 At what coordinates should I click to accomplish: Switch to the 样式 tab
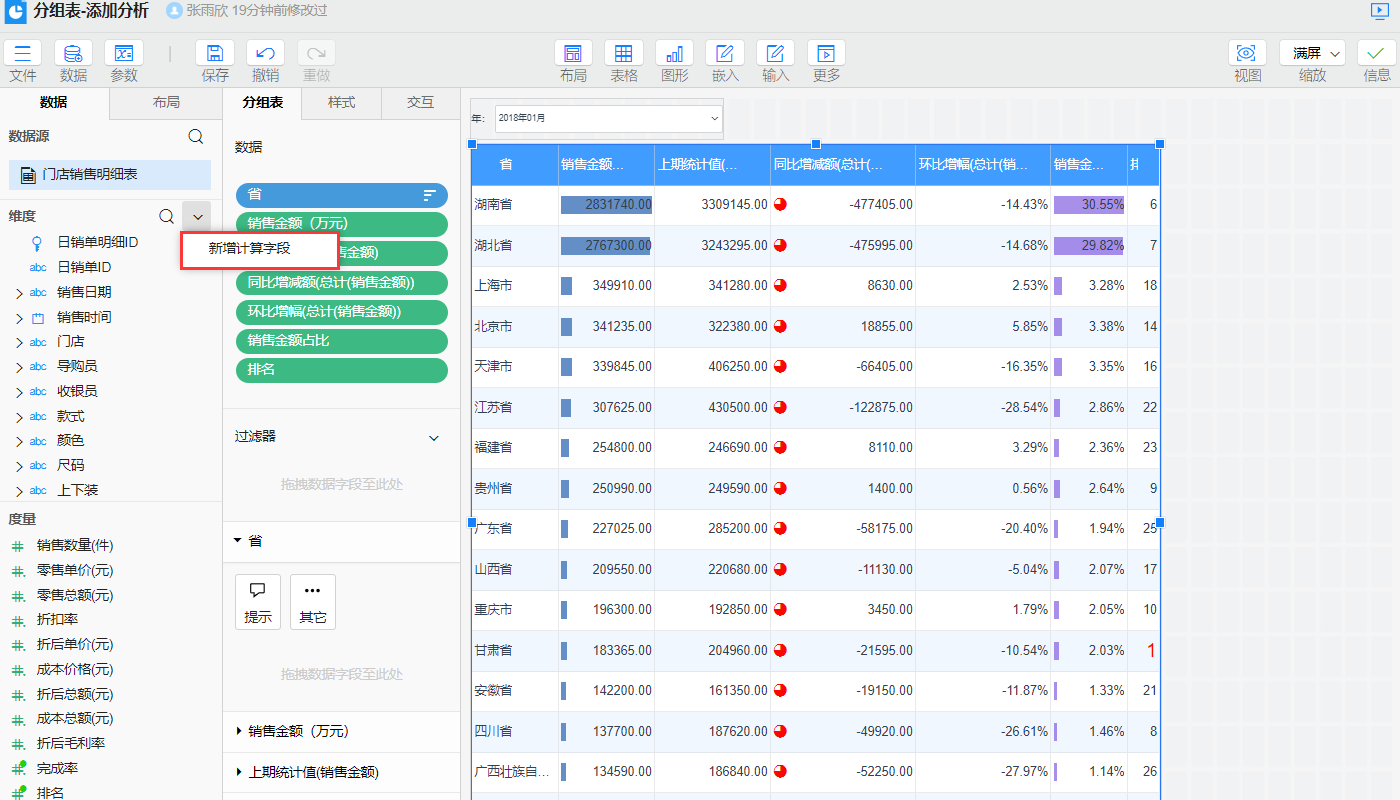tap(341, 103)
